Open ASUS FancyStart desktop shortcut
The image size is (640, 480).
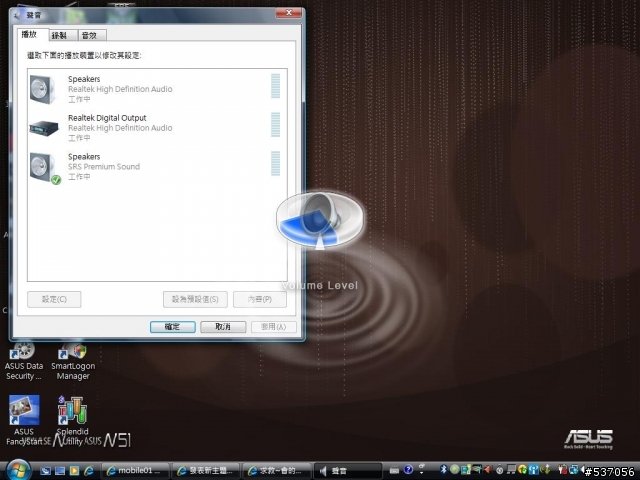(x=24, y=420)
